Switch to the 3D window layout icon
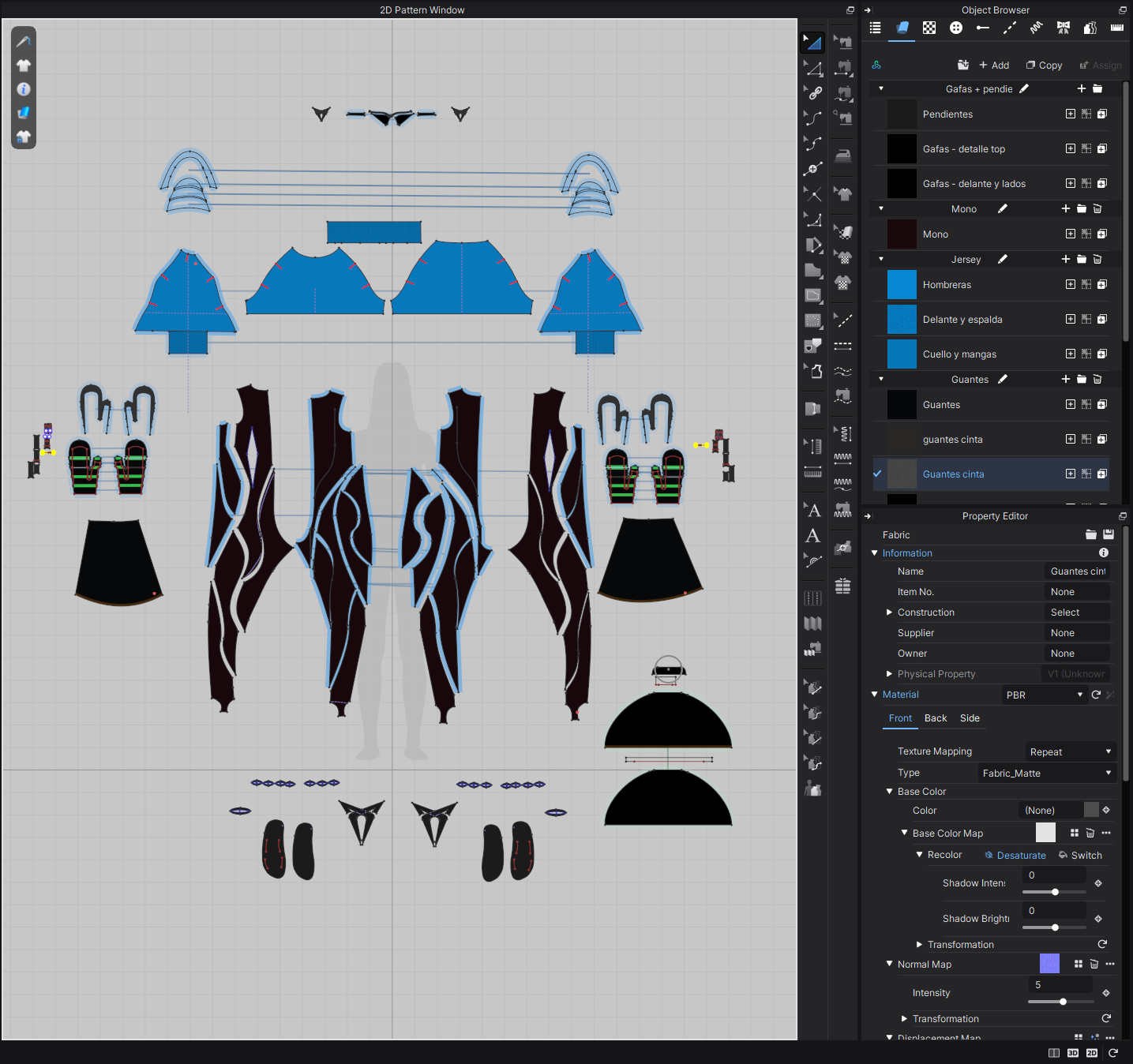 coord(1072,1053)
